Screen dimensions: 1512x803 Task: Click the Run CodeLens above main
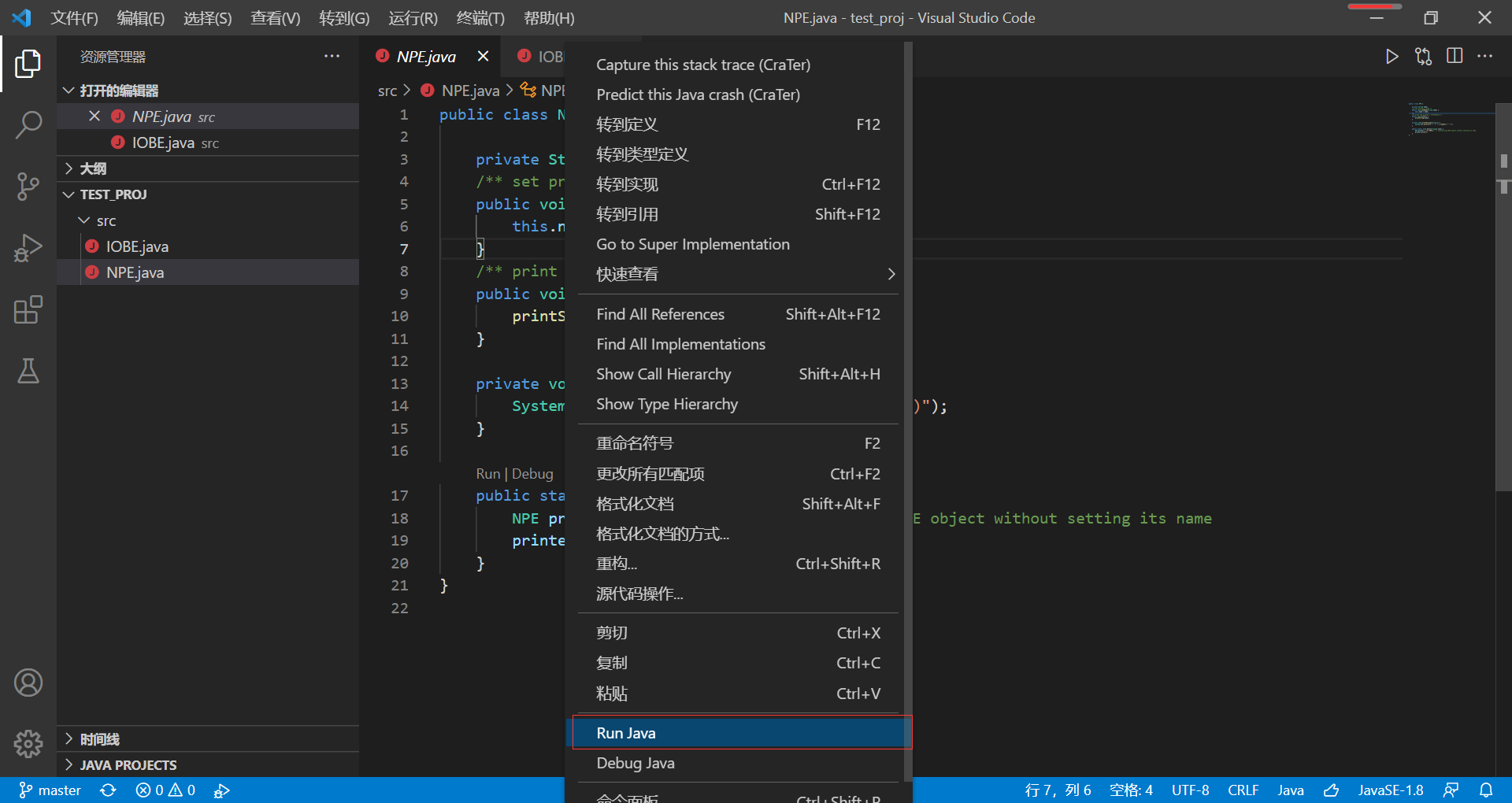tap(488, 474)
